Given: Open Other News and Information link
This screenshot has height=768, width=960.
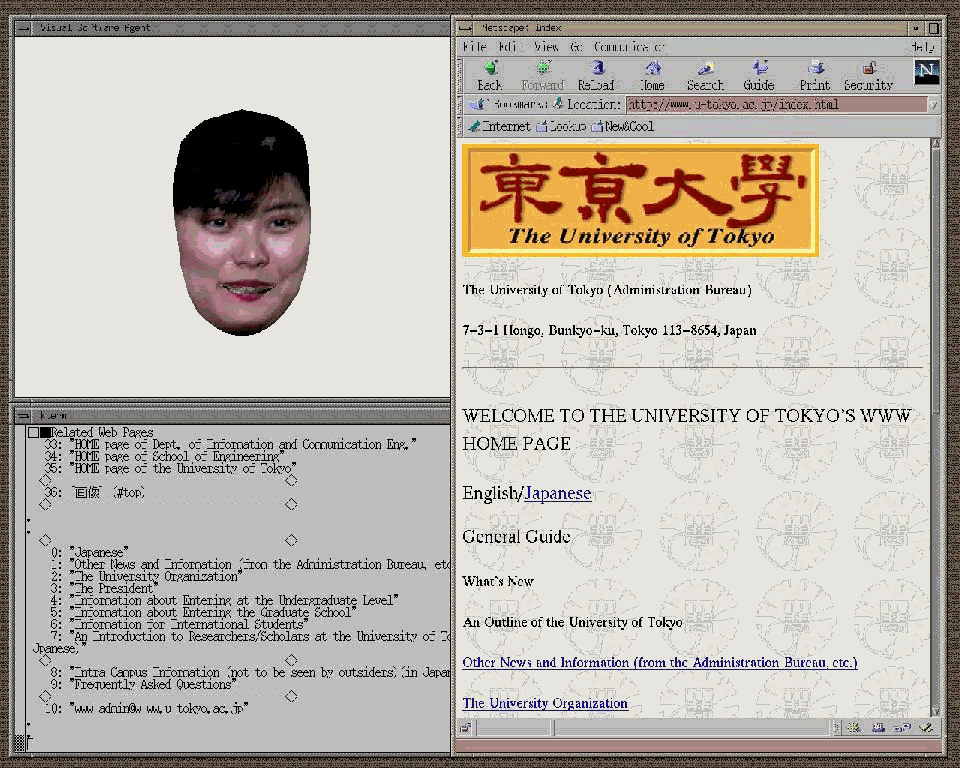Looking at the screenshot, I should coord(660,663).
